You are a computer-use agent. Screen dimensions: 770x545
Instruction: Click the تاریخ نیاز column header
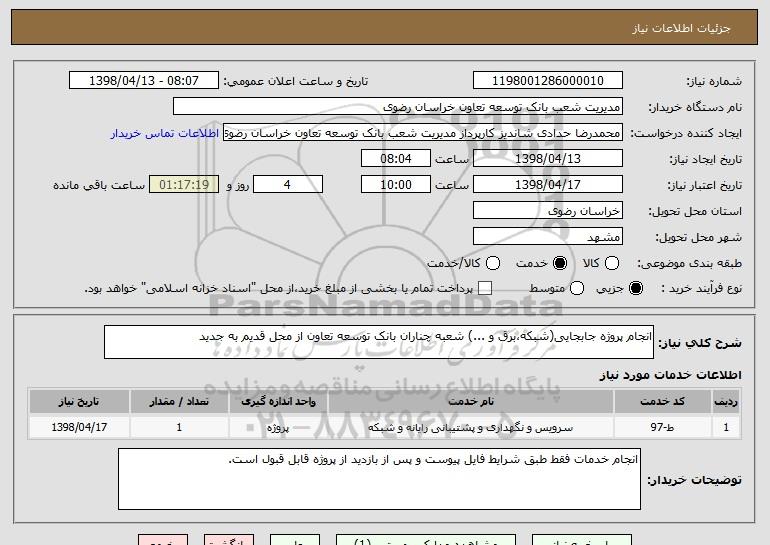click(x=79, y=402)
